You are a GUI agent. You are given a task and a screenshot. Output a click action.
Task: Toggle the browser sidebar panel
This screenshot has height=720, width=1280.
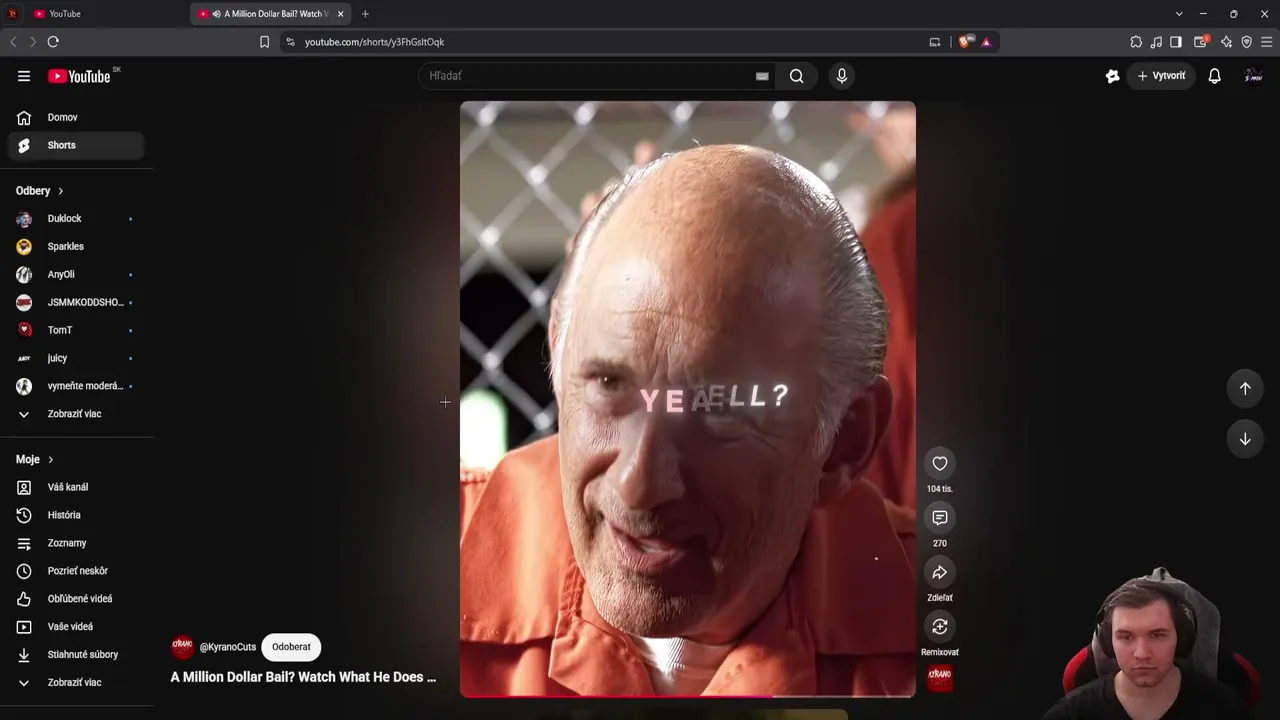(1176, 42)
